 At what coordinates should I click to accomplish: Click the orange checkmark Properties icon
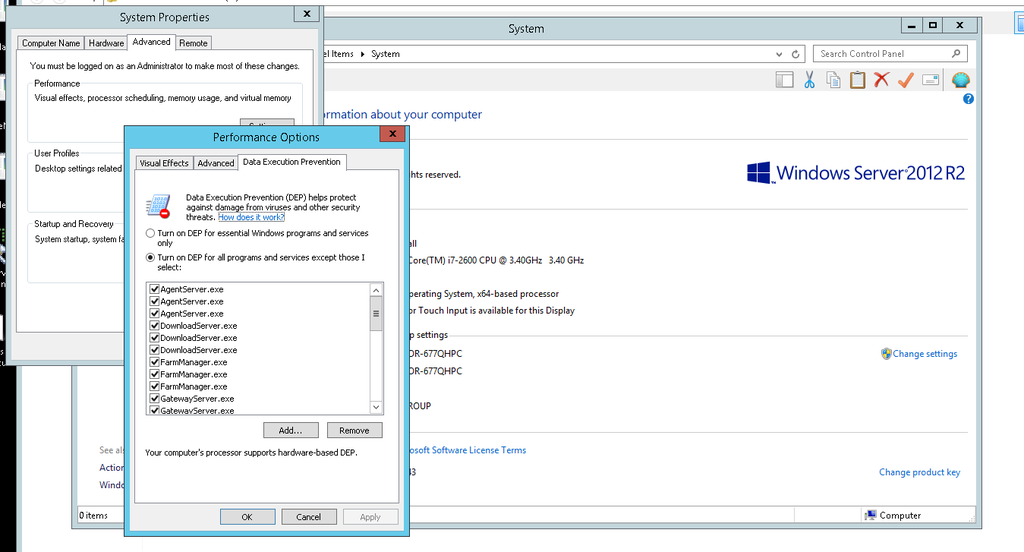point(906,80)
